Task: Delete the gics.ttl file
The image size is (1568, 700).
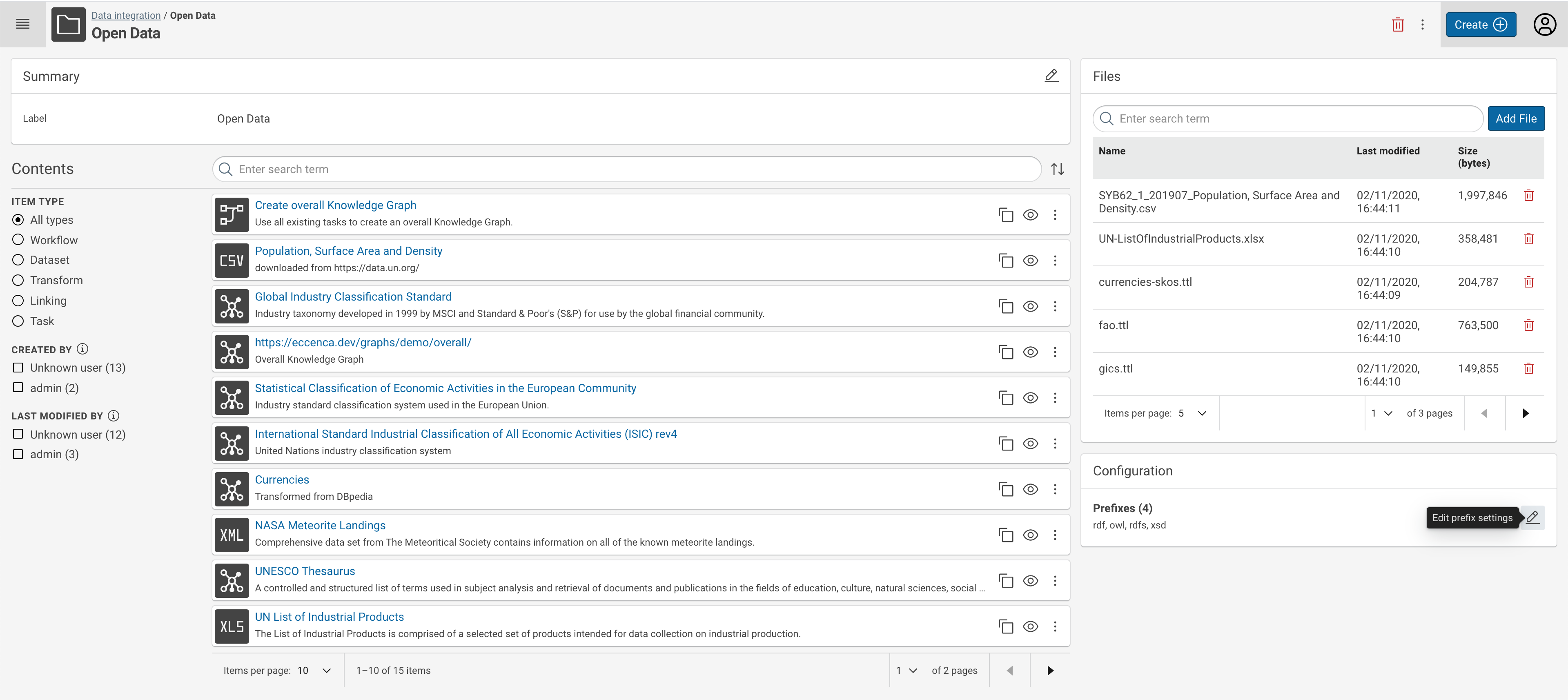Action: (1529, 368)
